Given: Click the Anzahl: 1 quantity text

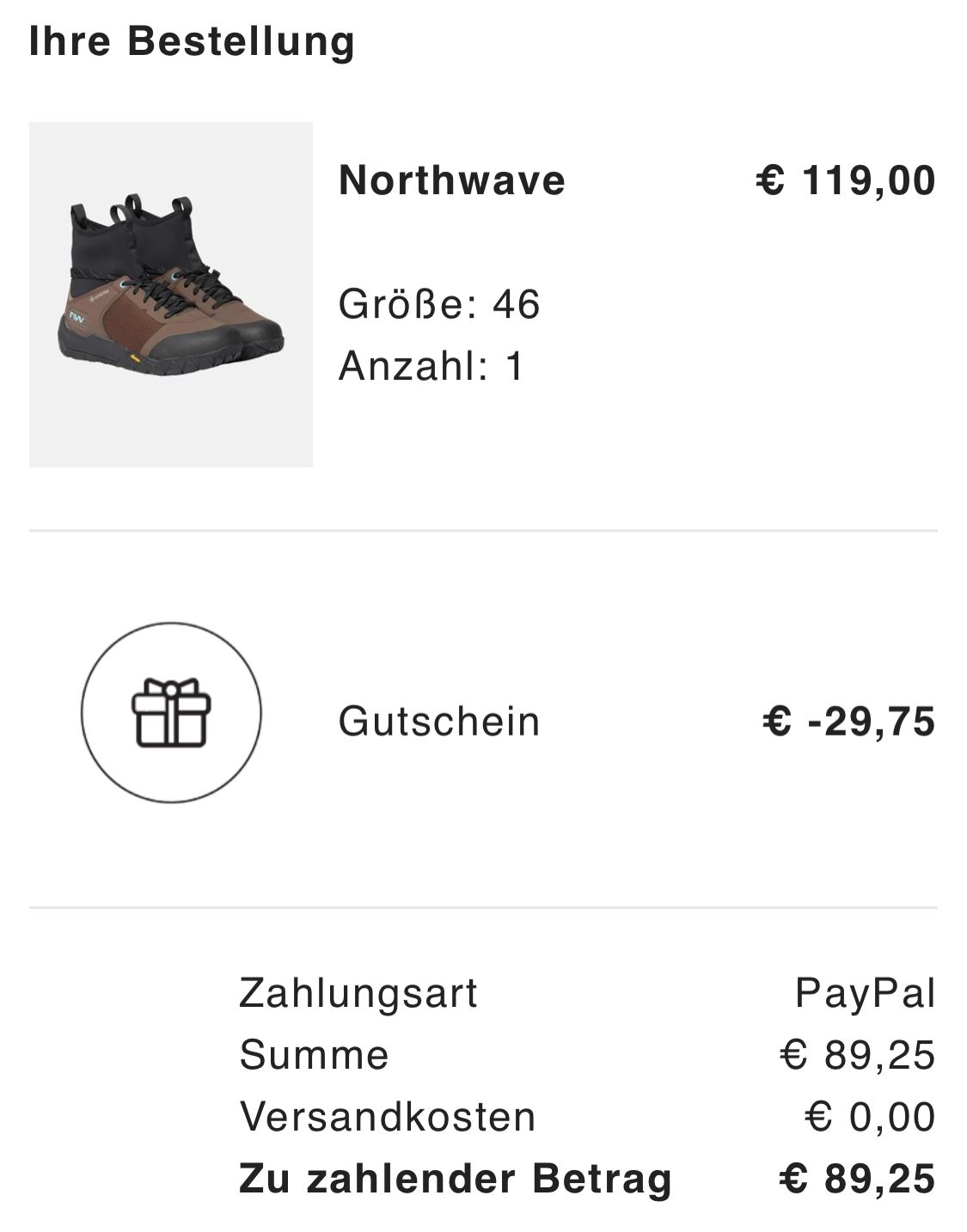Looking at the screenshot, I should pyautogui.click(x=431, y=366).
